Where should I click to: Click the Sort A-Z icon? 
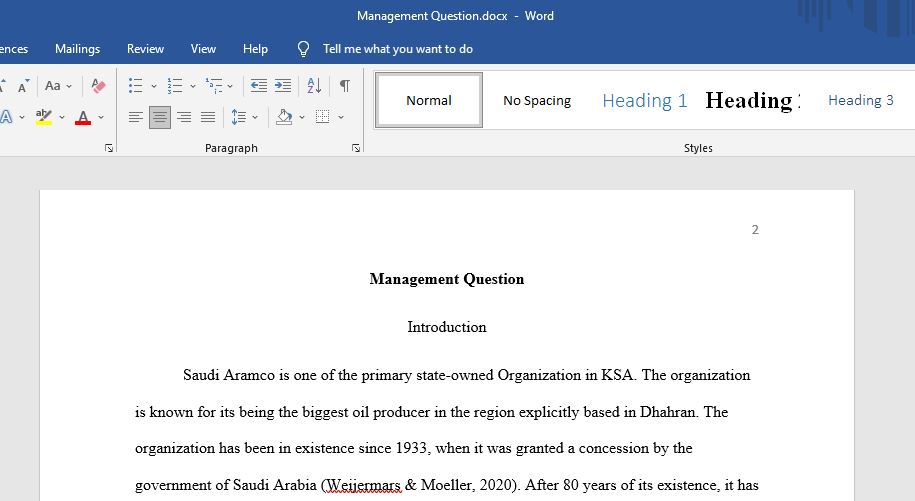(x=314, y=86)
